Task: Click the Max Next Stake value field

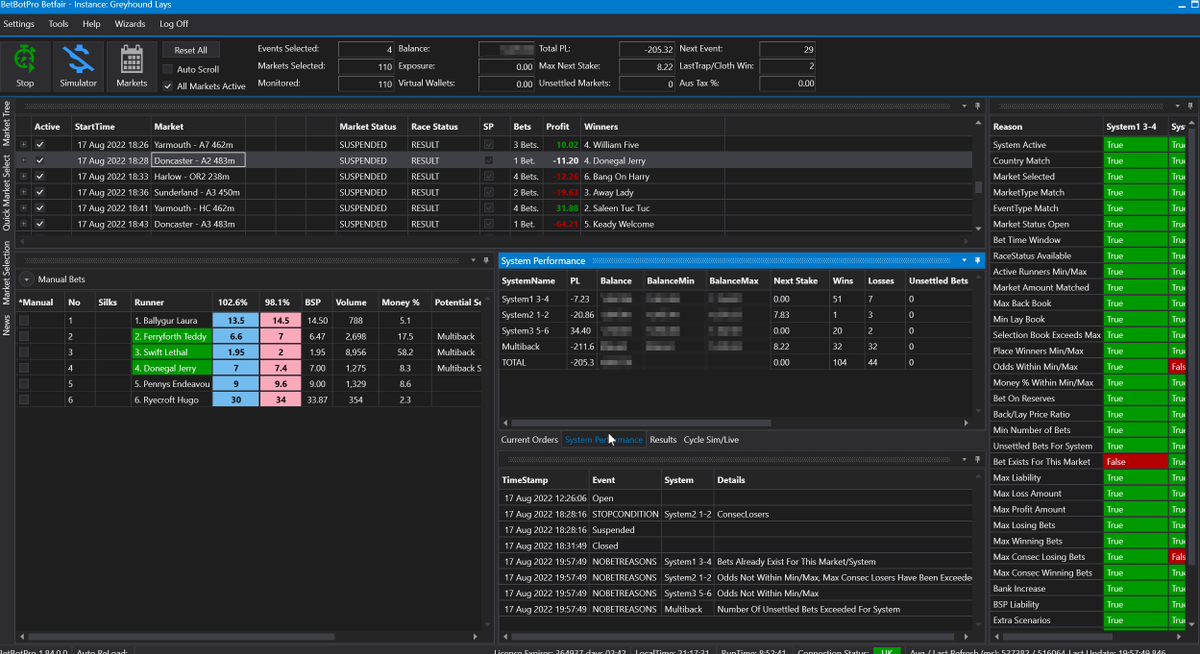Action: click(x=648, y=66)
